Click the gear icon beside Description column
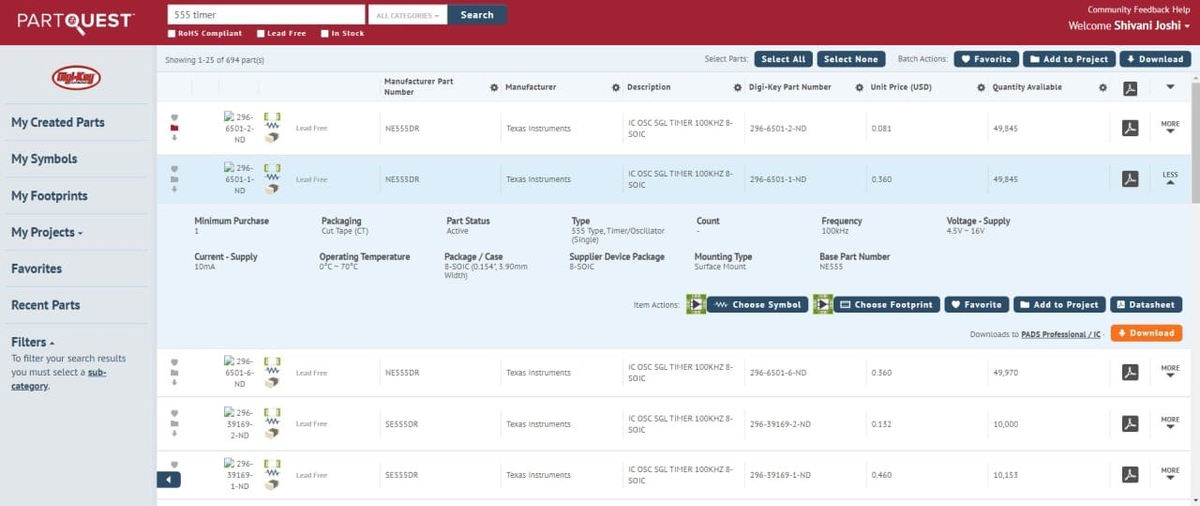The height and width of the screenshot is (506, 1200). [736, 88]
